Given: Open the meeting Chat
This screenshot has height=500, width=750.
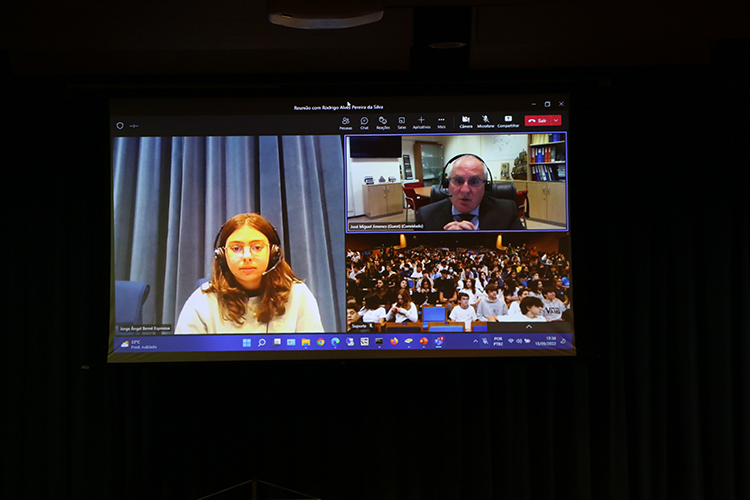Looking at the screenshot, I should coord(364,123).
